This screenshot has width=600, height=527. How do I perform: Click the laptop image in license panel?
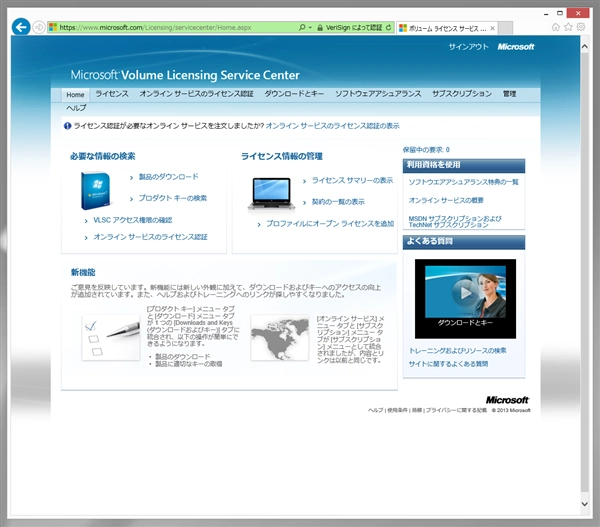pos(271,194)
